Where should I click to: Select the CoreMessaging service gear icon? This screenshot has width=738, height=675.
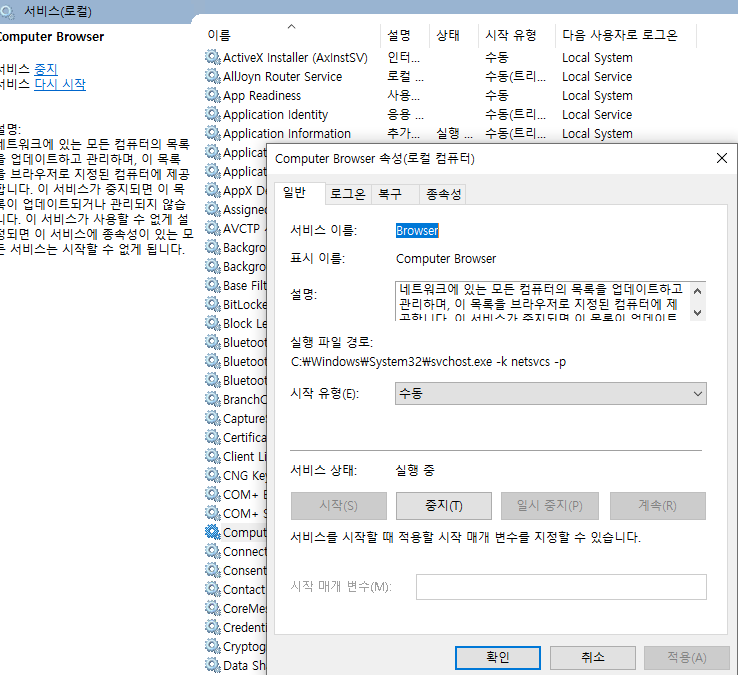tap(213, 608)
